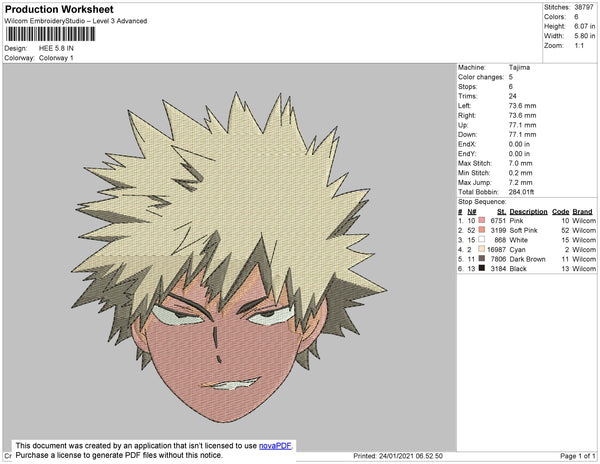Click the Dark Brown color swatch
This screenshot has height=464, width=600.
(482, 259)
